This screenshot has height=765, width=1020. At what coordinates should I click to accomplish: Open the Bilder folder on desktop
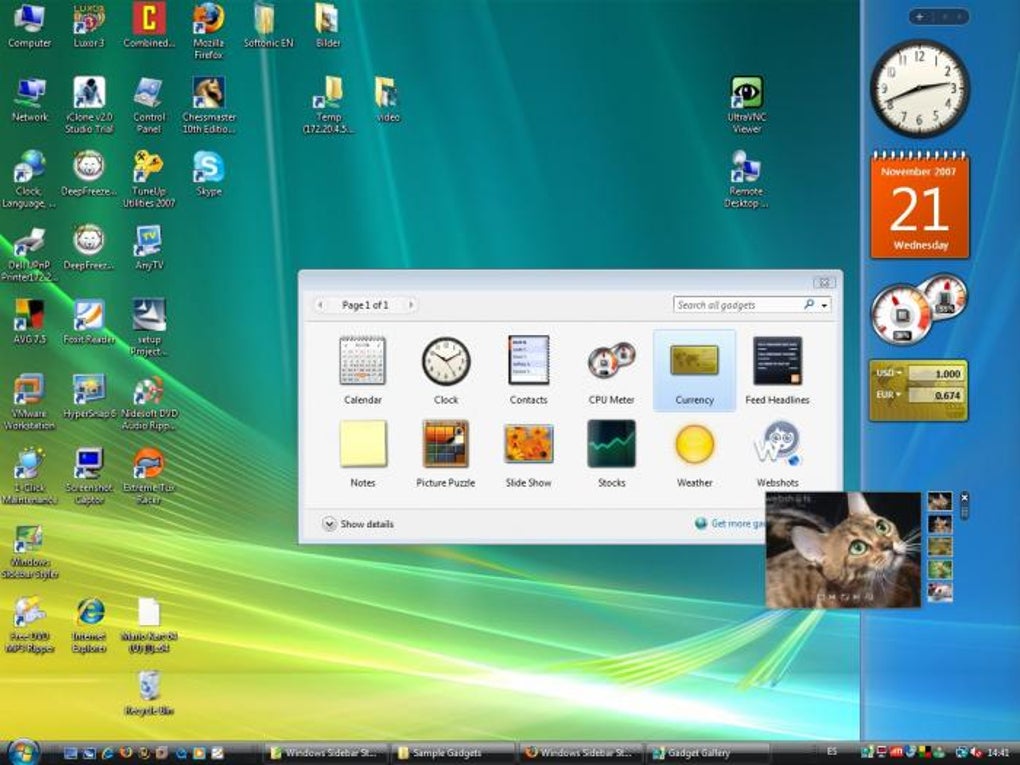pyautogui.click(x=328, y=26)
